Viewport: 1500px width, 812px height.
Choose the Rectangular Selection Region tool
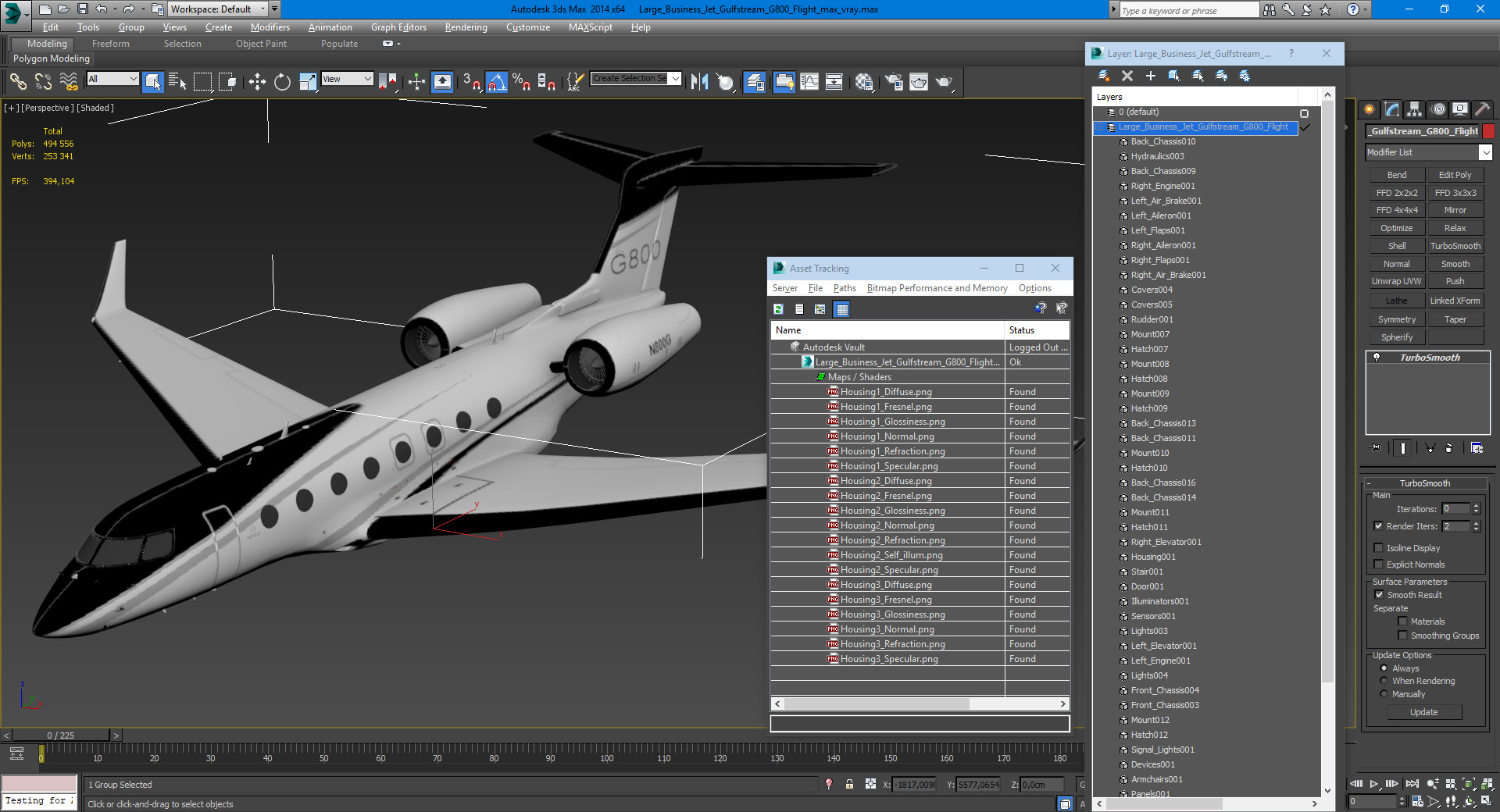click(202, 81)
